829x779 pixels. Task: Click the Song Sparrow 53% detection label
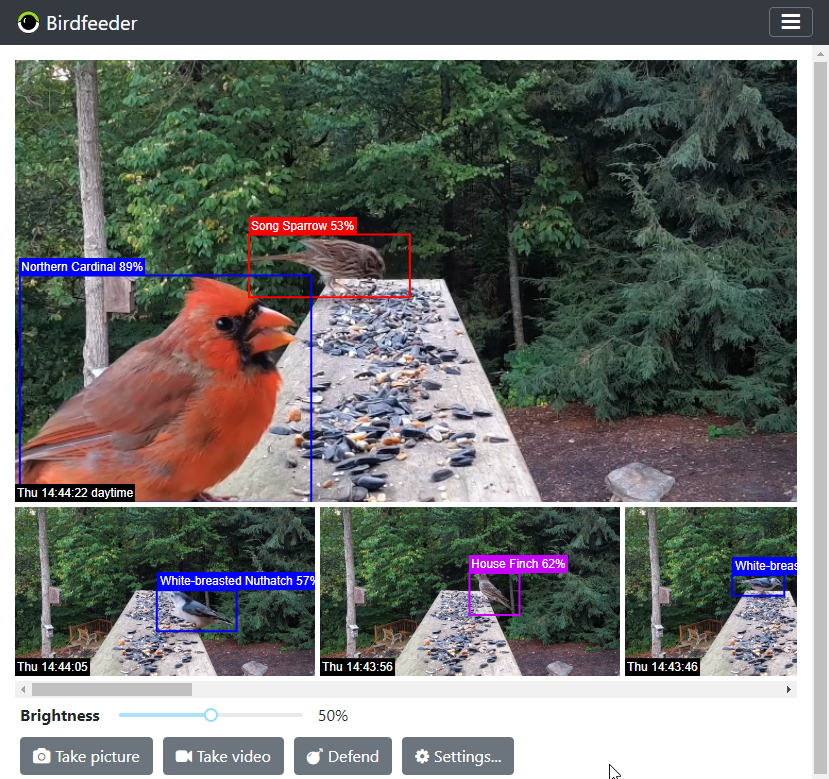click(302, 226)
